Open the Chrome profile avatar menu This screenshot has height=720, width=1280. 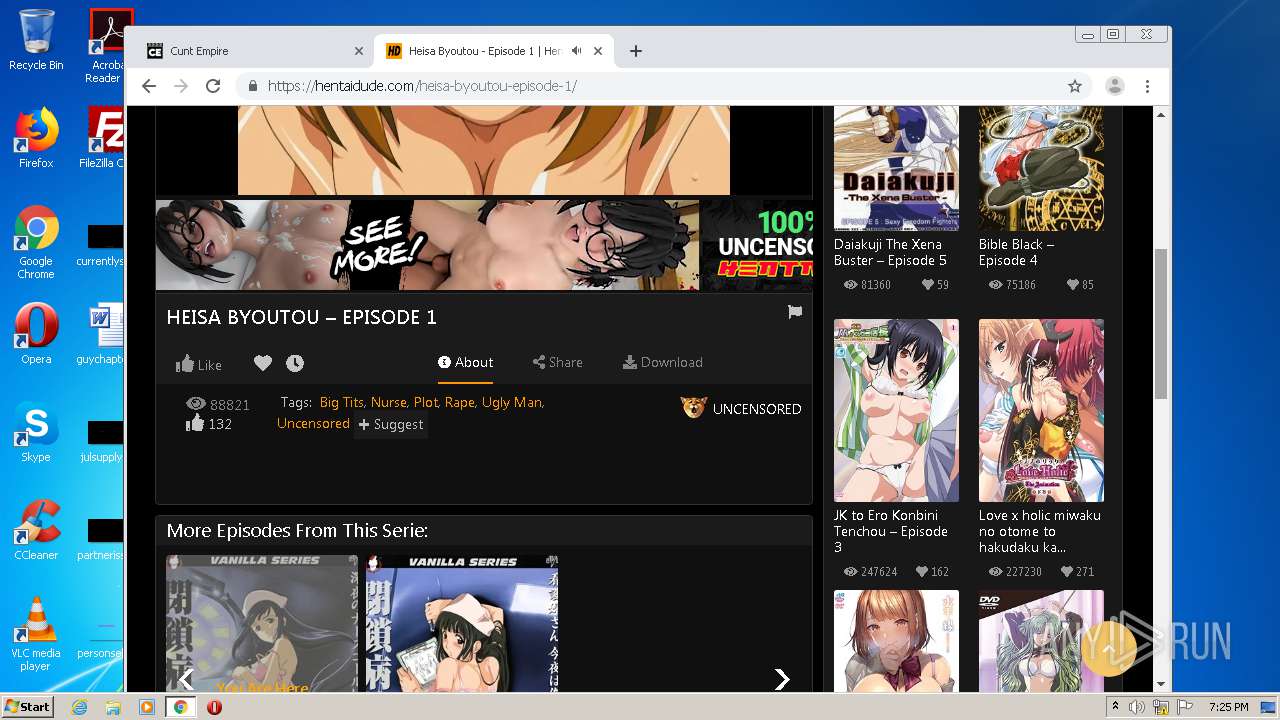click(x=1114, y=86)
